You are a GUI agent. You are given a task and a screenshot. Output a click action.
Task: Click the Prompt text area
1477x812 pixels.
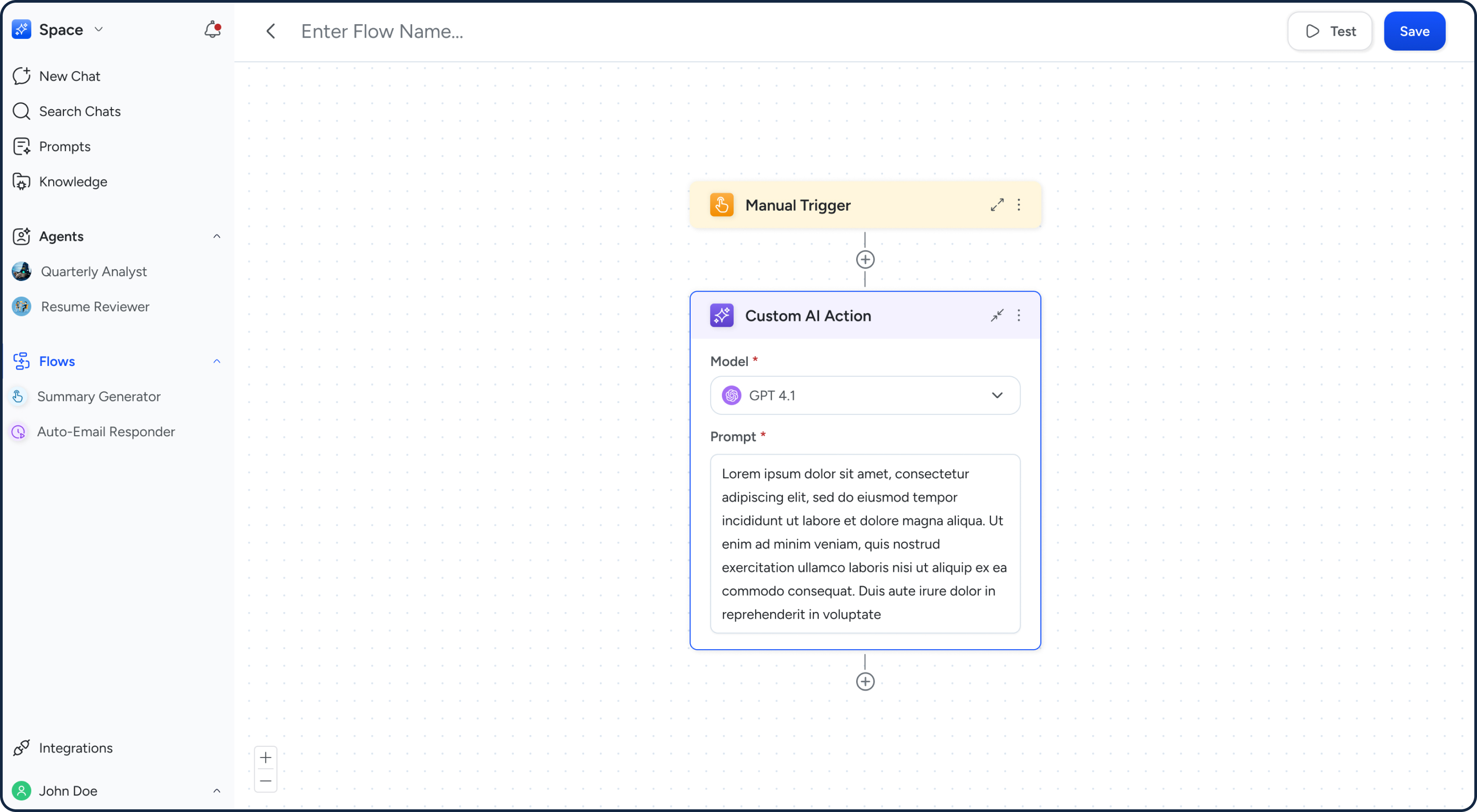(865, 544)
